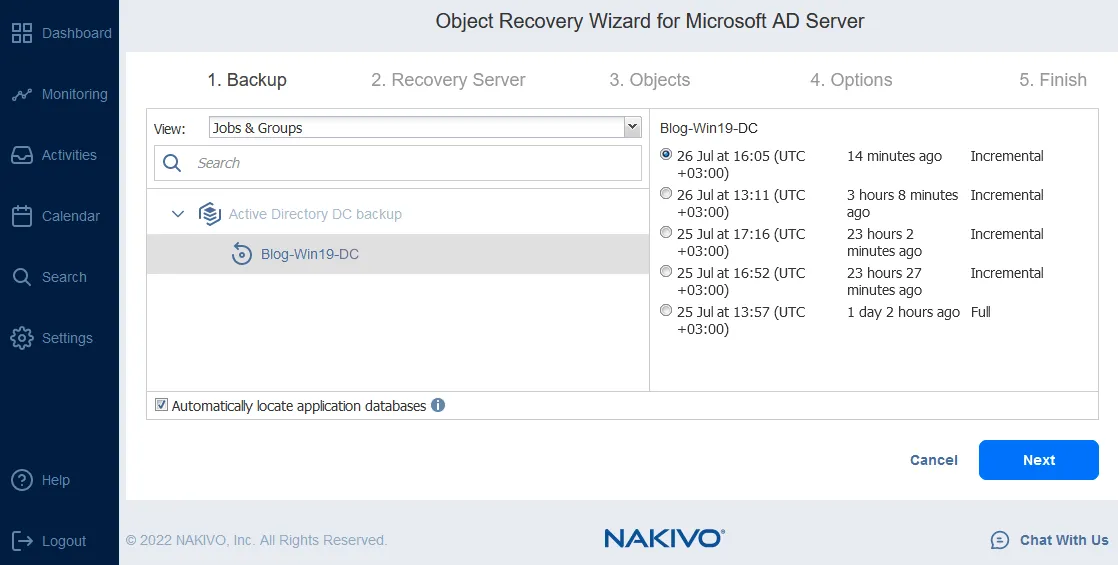Open the Dashboard grid icon
The height and width of the screenshot is (565, 1118).
tap(22, 33)
